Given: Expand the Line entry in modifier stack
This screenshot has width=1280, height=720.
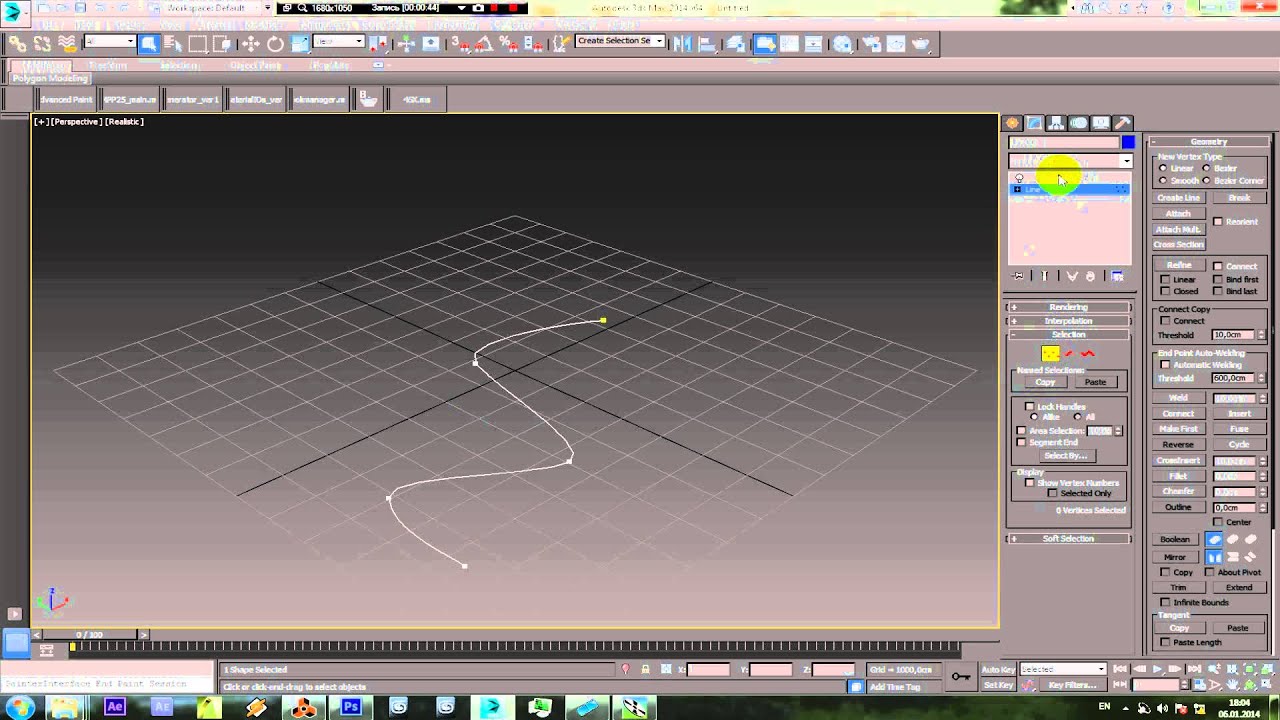Looking at the screenshot, I should click(x=1018, y=189).
